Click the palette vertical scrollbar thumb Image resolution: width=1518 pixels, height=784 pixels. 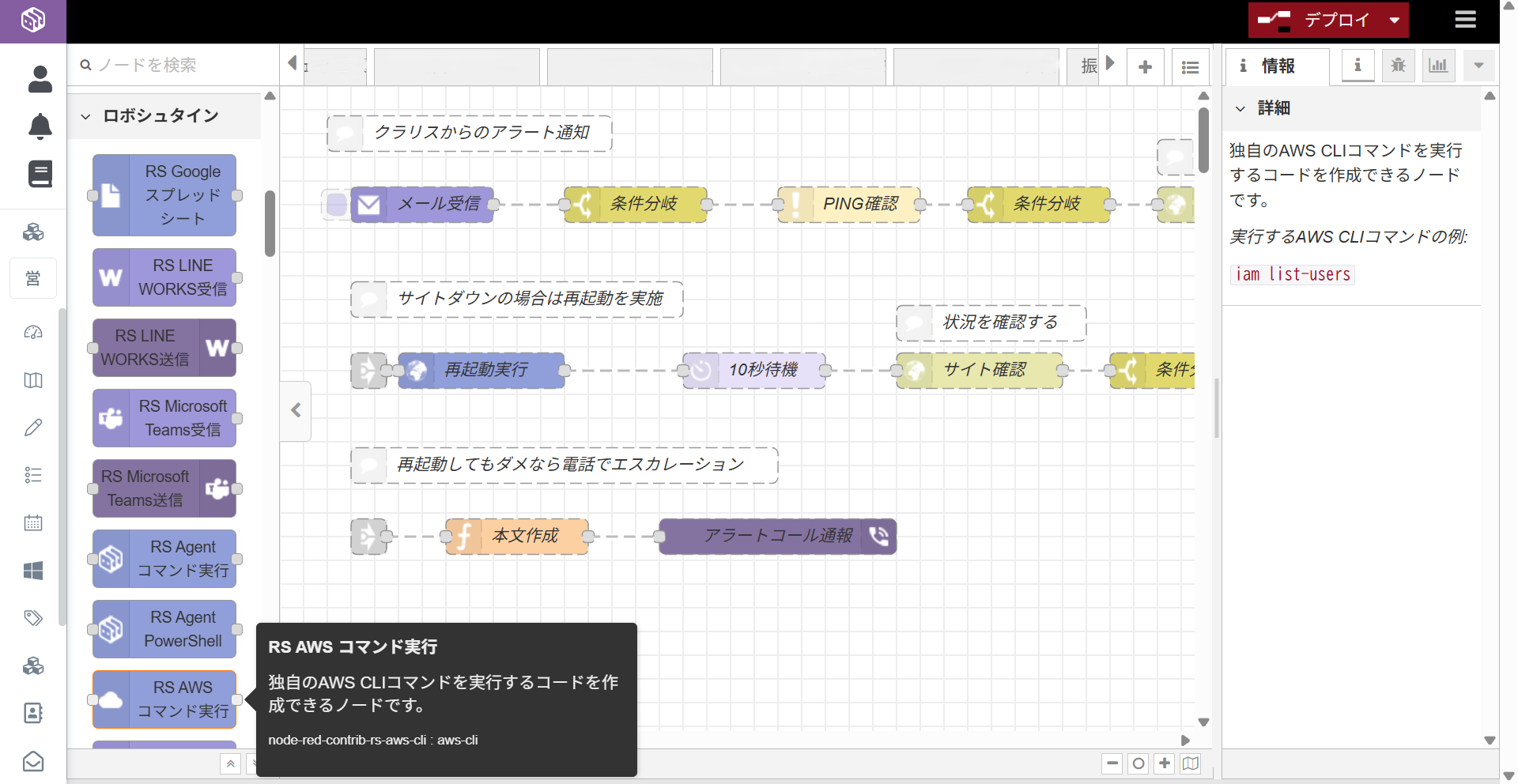(270, 223)
